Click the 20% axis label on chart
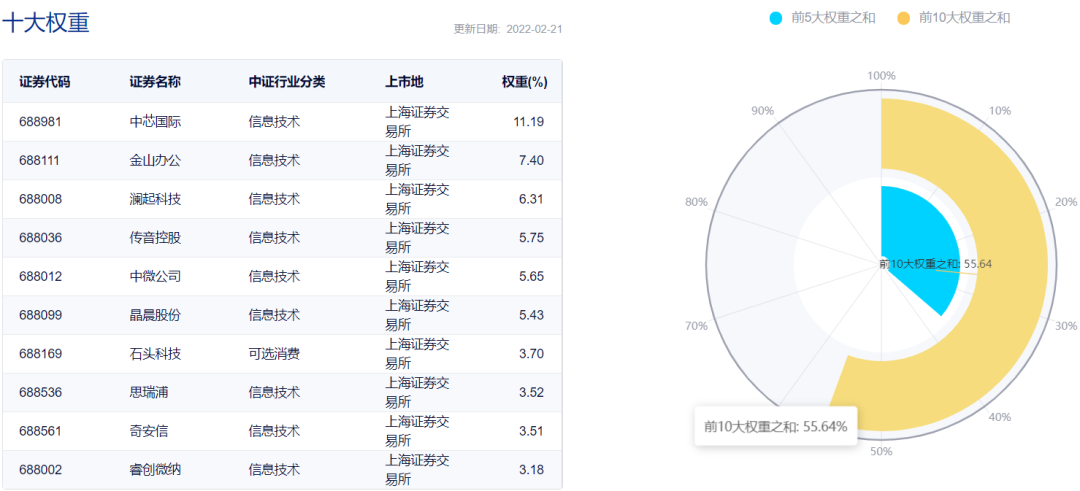The image size is (1080, 491). pos(1066,202)
